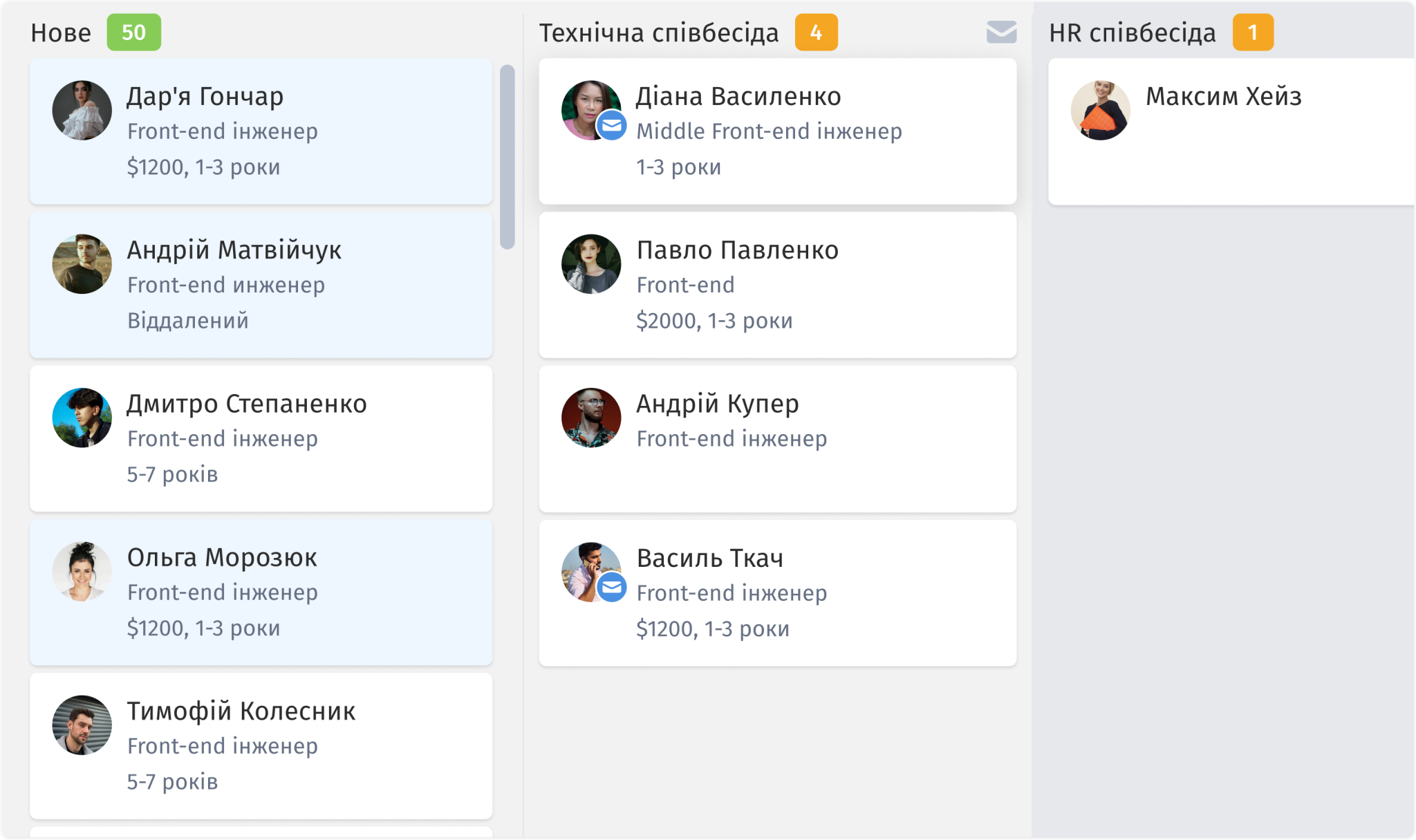Click the orange 4 count badge
Image resolution: width=1416 pixels, height=840 pixels.
click(816, 32)
